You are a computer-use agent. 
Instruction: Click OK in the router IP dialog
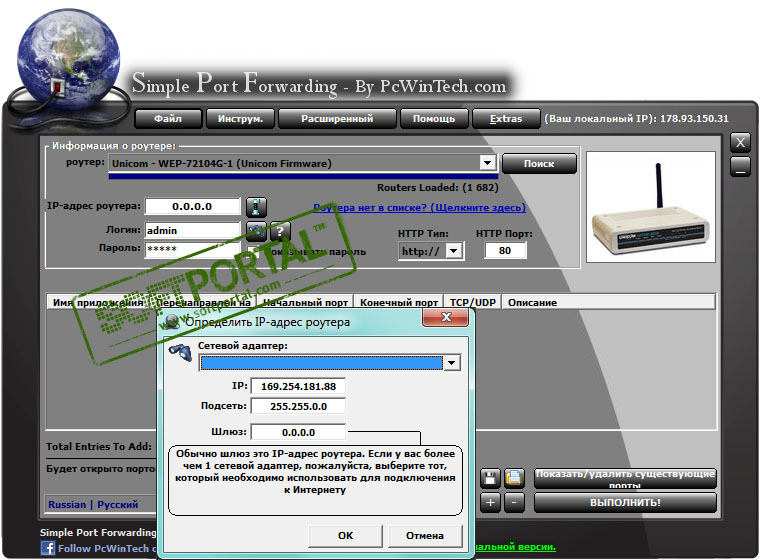point(345,536)
